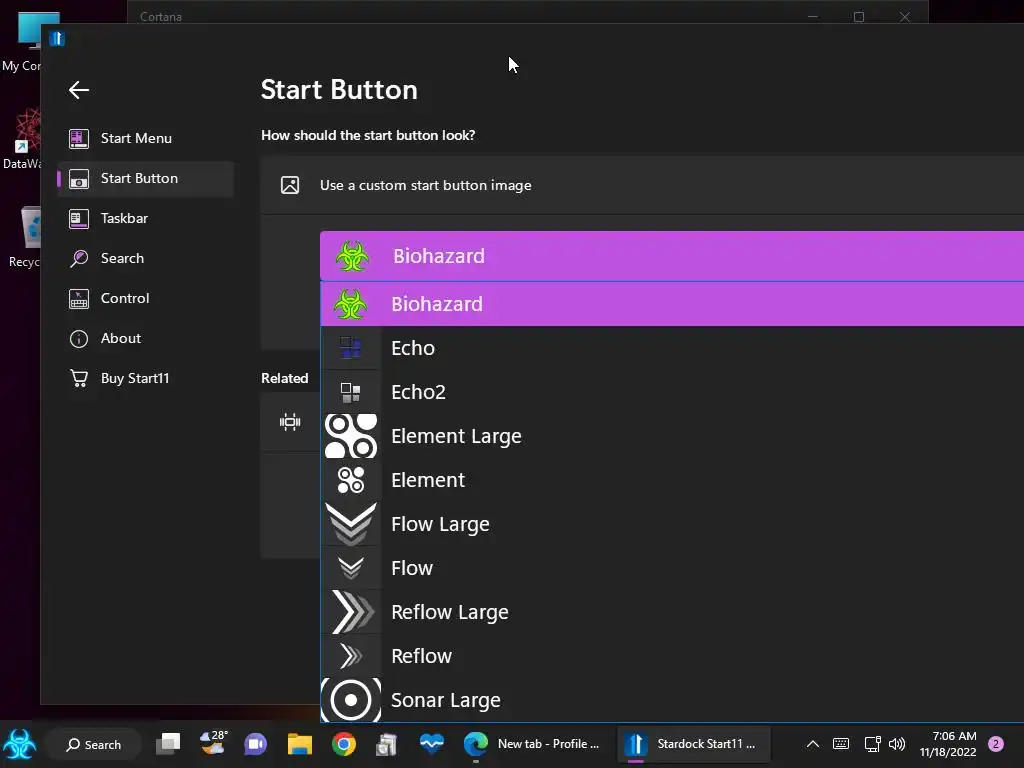Click the Search magnifier sidebar icon
The width and height of the screenshot is (1024, 768).
[x=79, y=259]
